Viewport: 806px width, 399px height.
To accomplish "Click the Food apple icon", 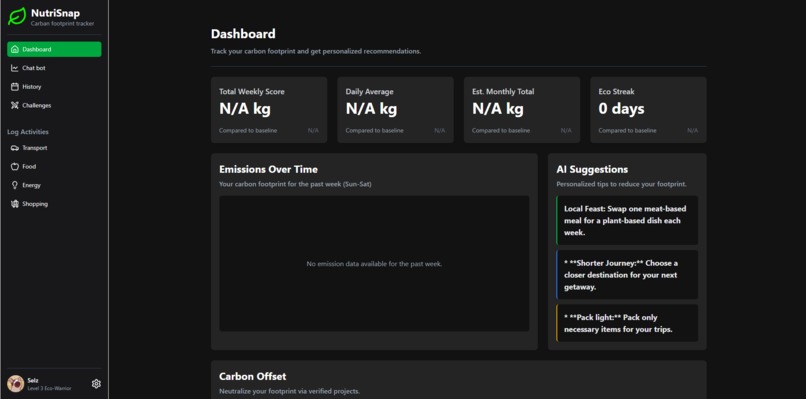I will click(14, 167).
